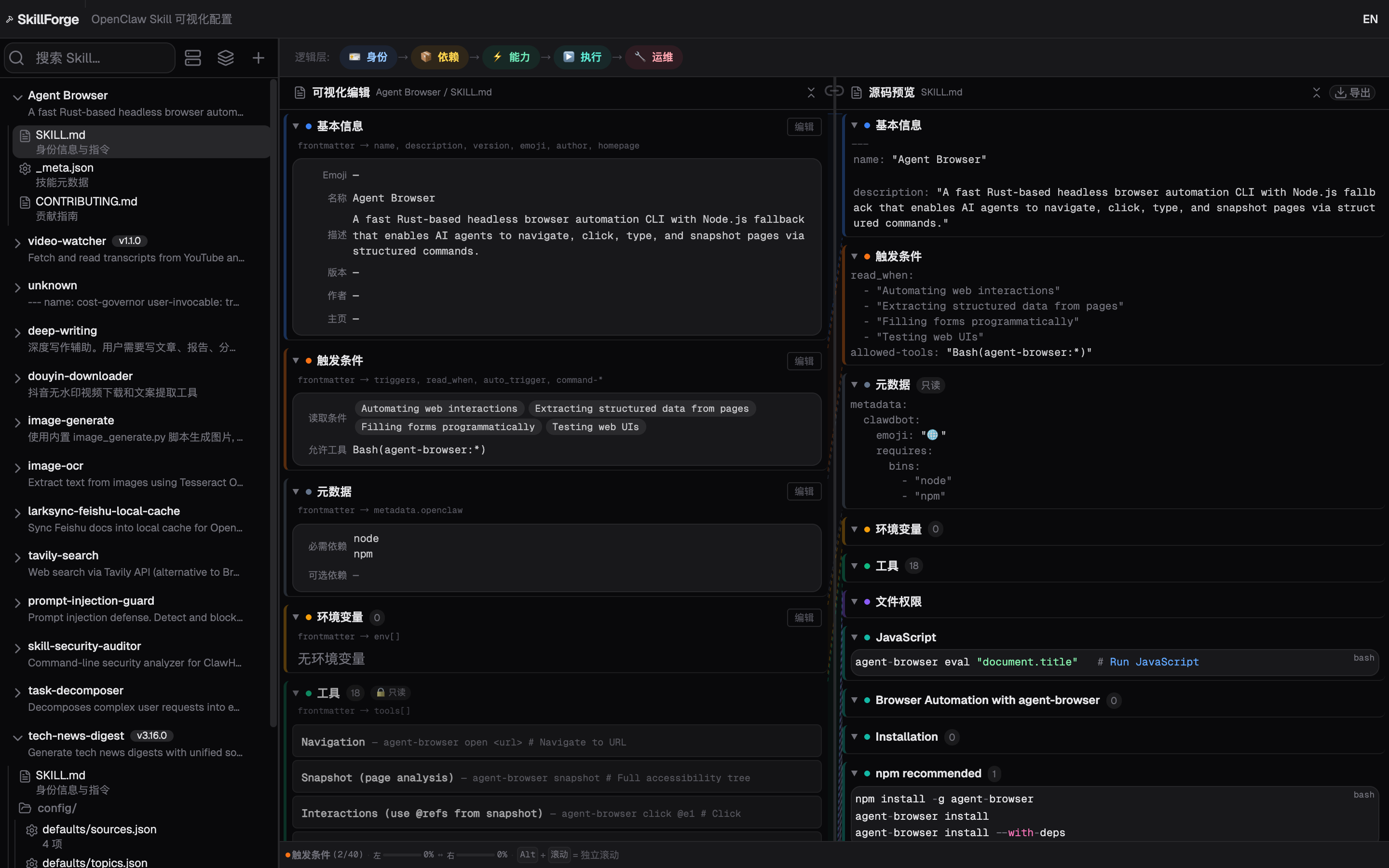Switch the language using the EN toggle
Image resolution: width=1389 pixels, height=868 pixels.
pos(1370,19)
